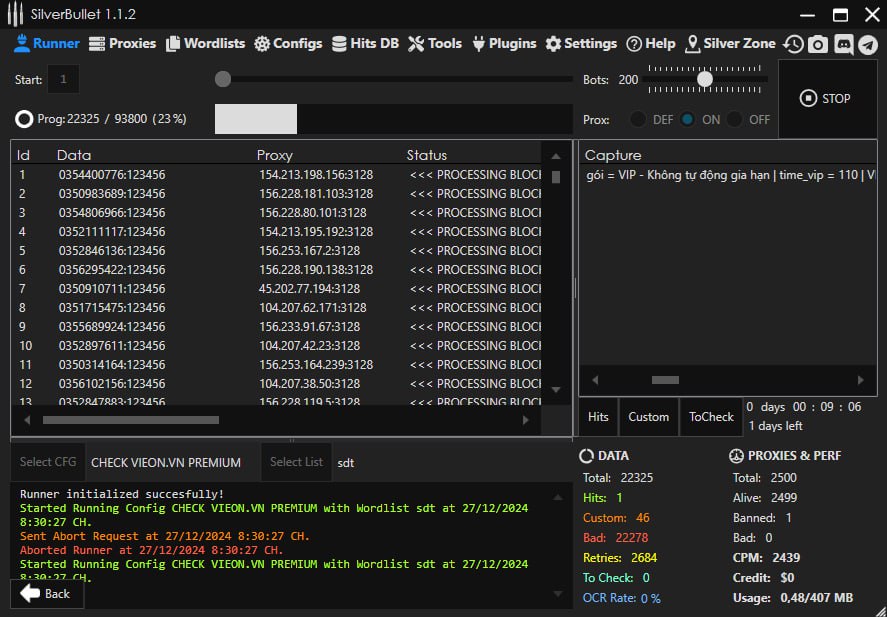
Task: Stop the running job
Action: coord(828,98)
